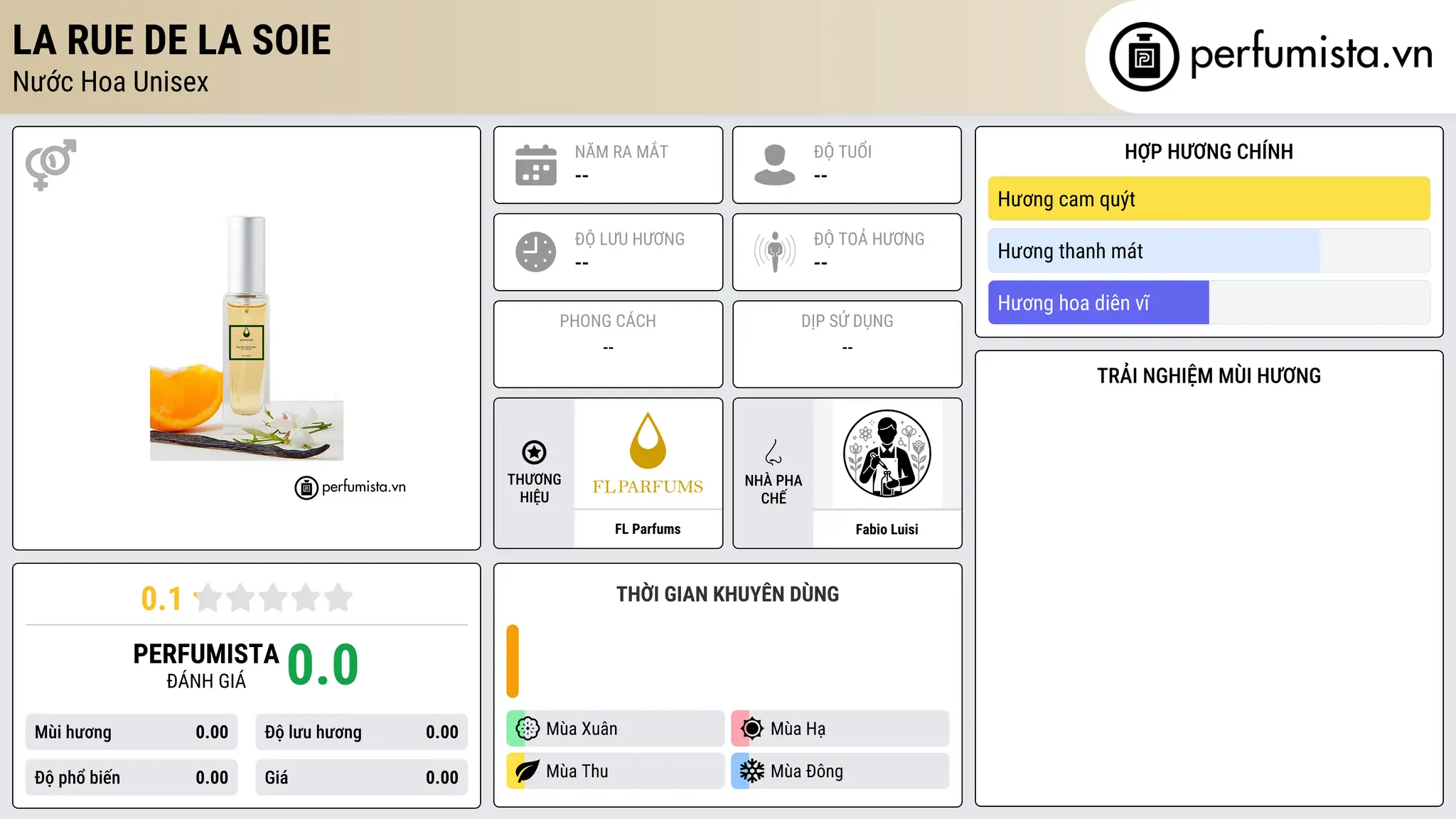Click the THỜI GIAN KHUYÊN DÙNG heading
The width and height of the screenshot is (1456, 819).
(727, 594)
